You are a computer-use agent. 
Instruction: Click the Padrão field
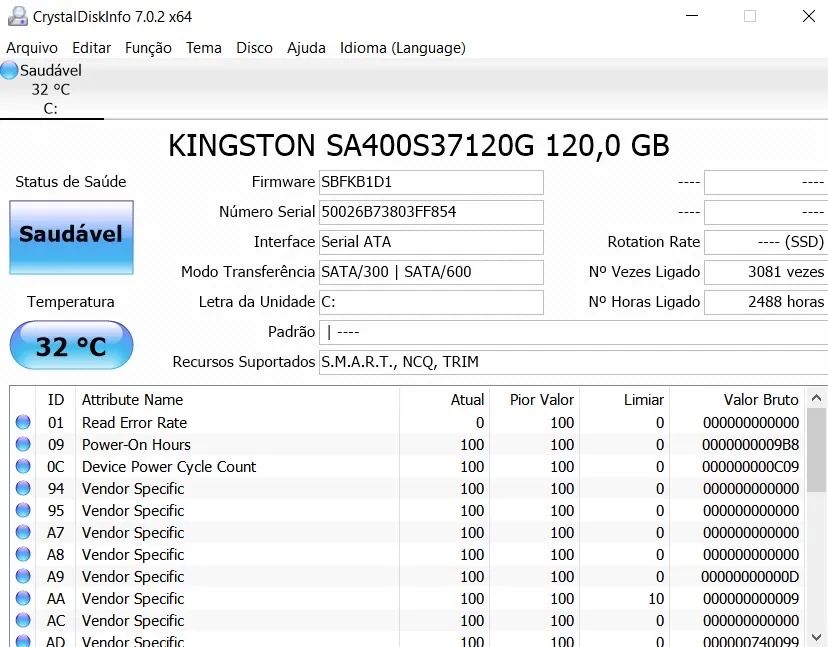[x=573, y=332]
